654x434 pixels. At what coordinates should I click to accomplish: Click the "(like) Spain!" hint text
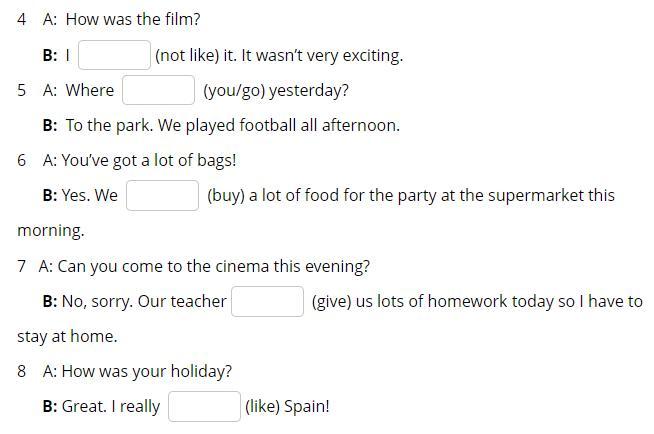[x=287, y=406]
